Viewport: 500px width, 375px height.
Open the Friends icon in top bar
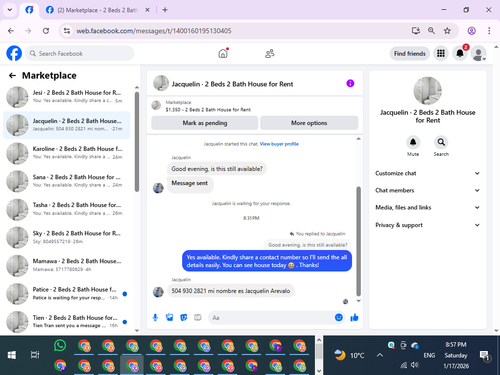[270, 53]
